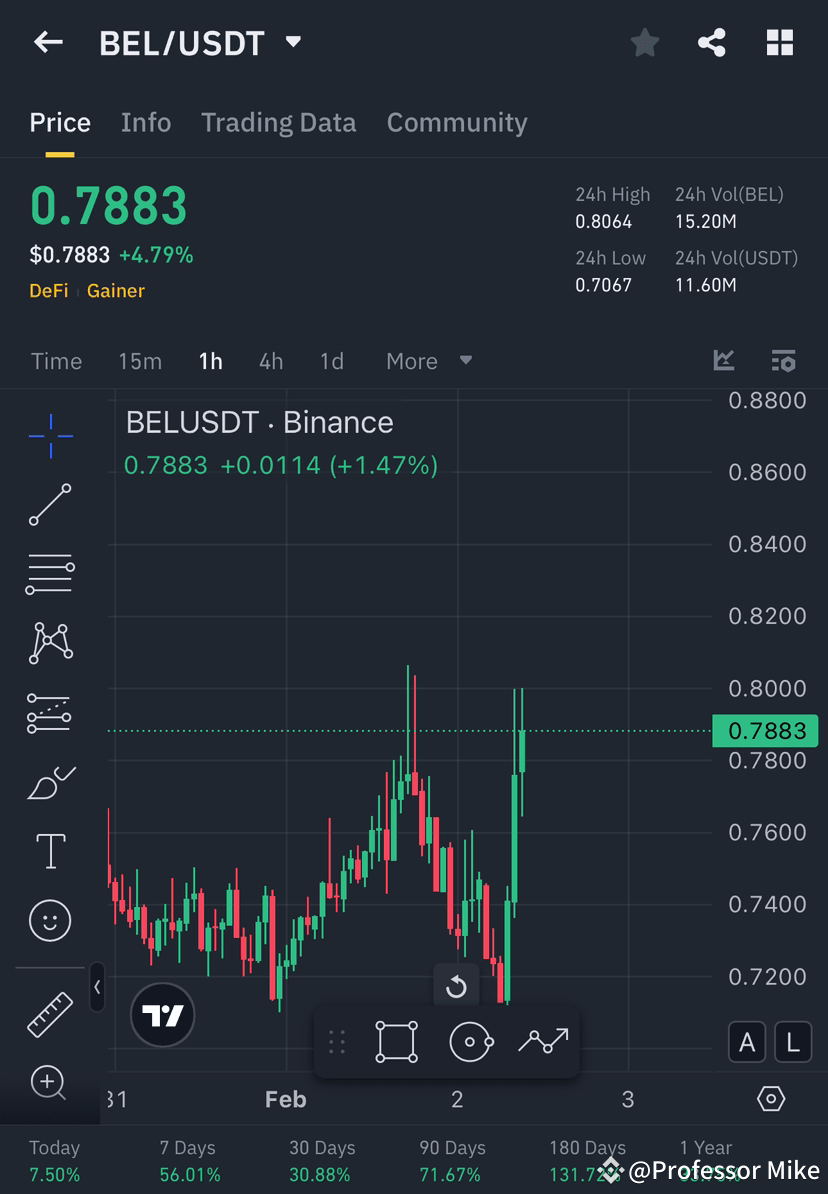
Task: Select the 4h timeframe
Action: (x=270, y=361)
